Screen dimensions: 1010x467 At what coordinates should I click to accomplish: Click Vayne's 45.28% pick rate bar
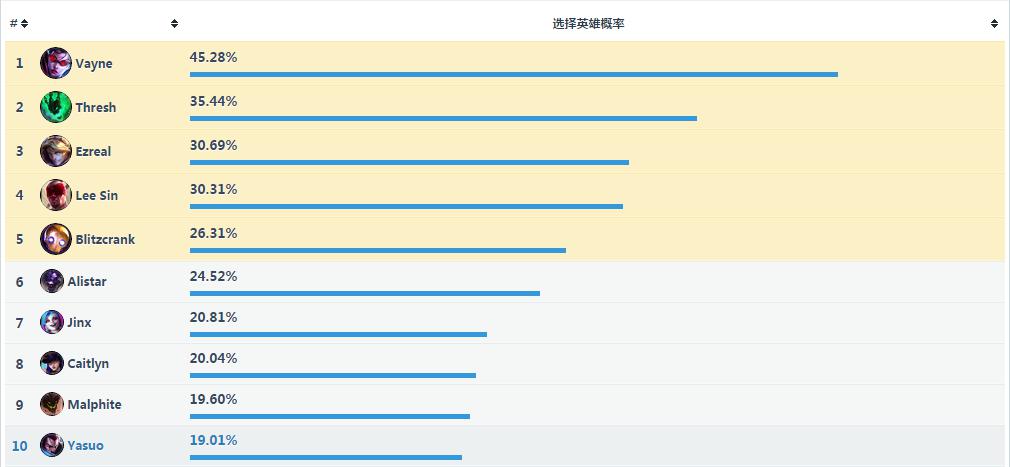pos(514,75)
